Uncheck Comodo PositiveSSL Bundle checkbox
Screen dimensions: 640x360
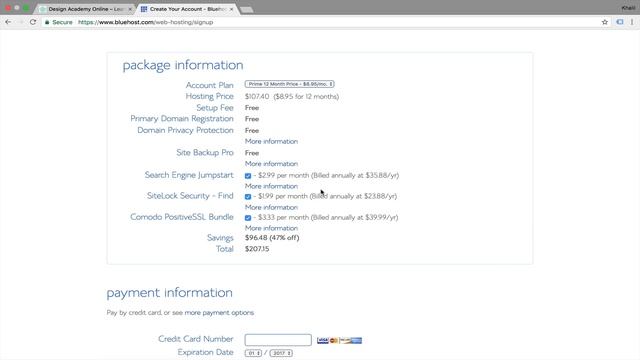click(248, 218)
